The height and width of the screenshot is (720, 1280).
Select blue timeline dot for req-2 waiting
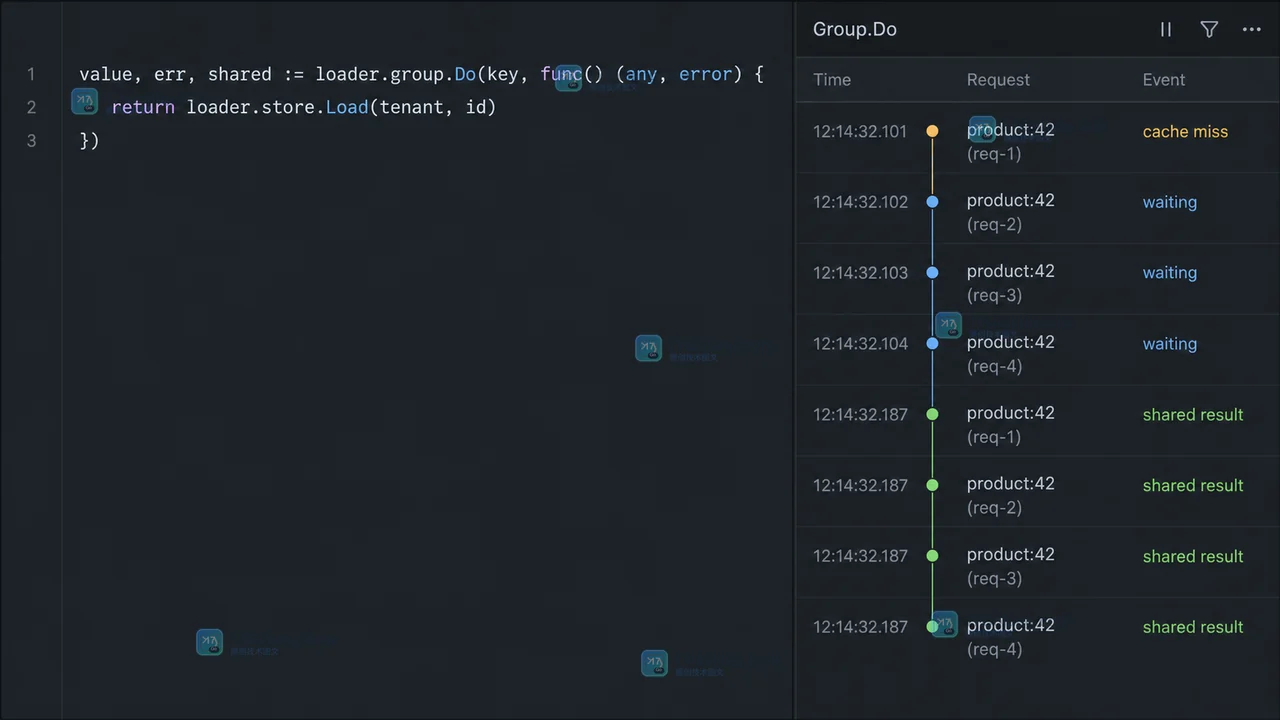932,202
